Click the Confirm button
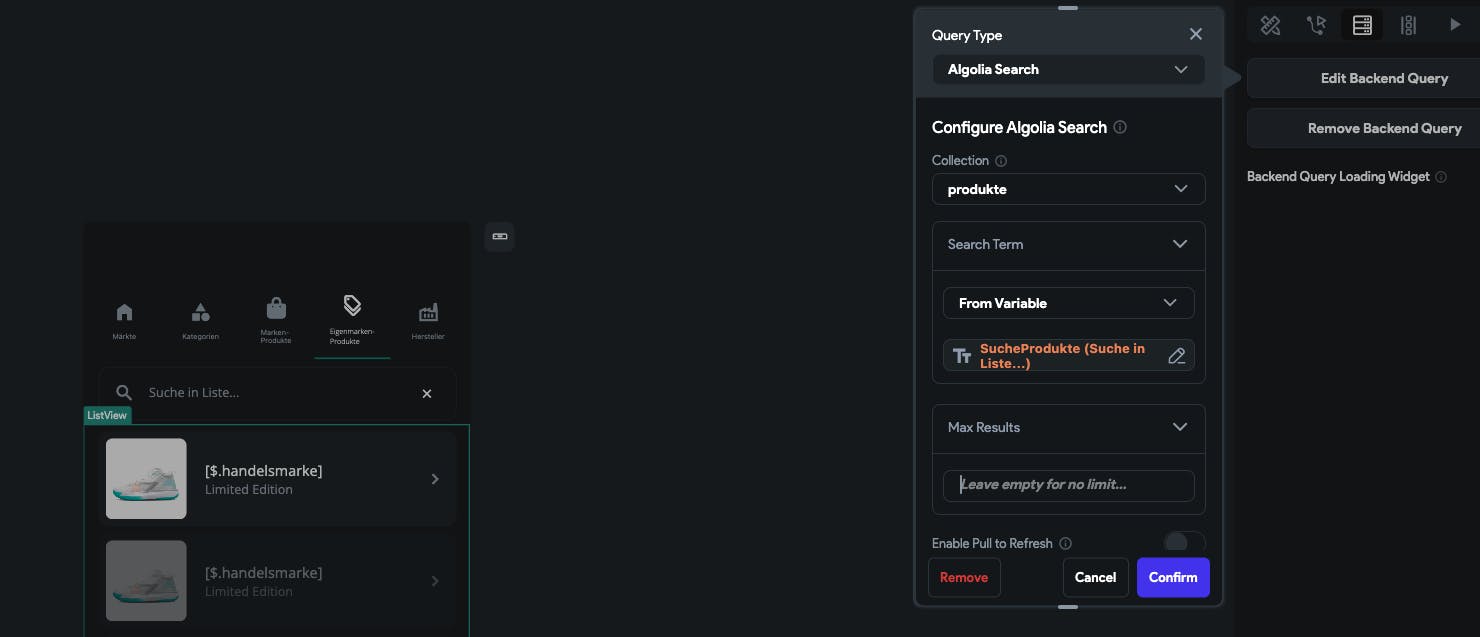 (1173, 577)
